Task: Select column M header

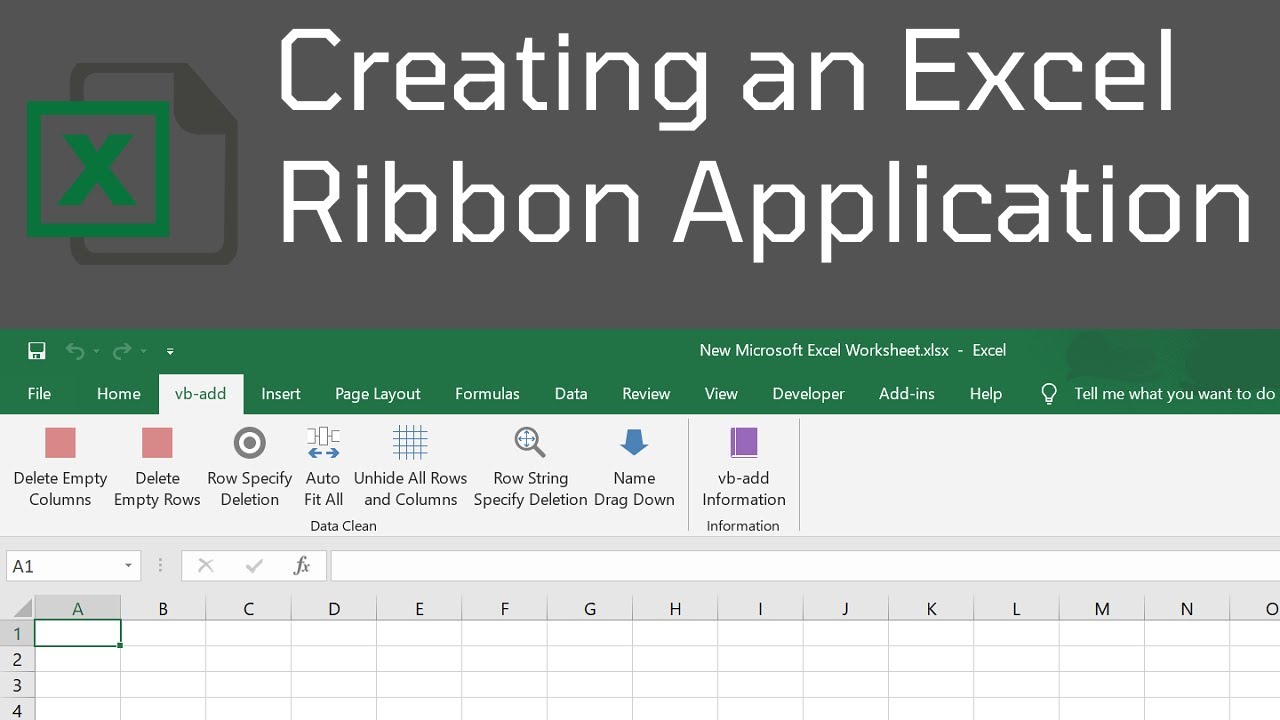Action: (1102, 608)
